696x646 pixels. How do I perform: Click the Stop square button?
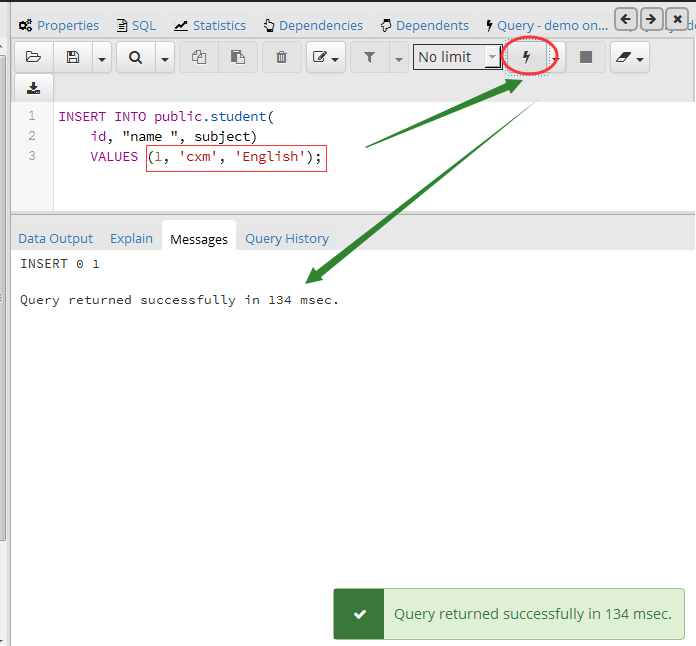tap(586, 57)
